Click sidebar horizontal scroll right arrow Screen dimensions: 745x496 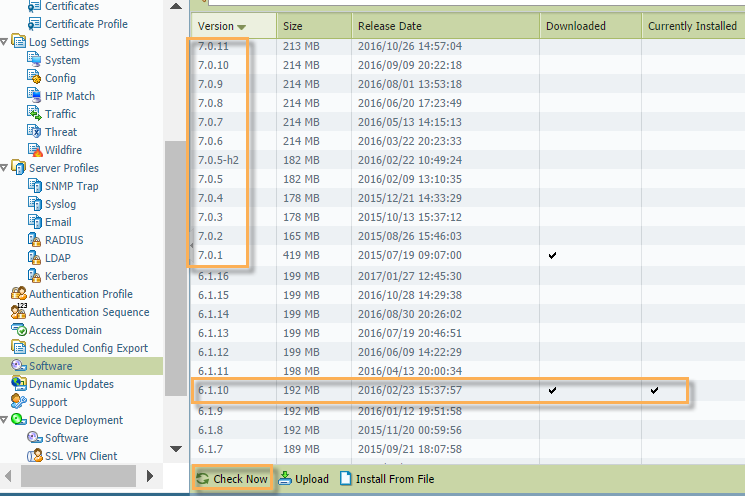click(x=150, y=476)
